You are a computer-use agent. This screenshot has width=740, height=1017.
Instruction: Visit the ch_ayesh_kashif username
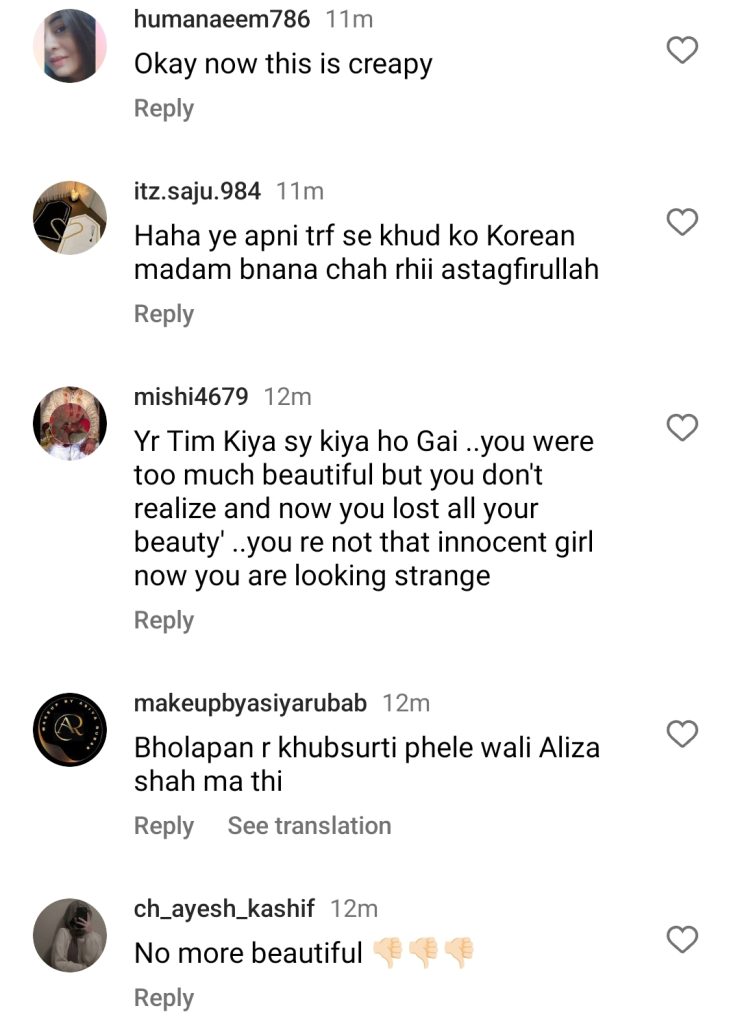pyautogui.click(x=224, y=909)
